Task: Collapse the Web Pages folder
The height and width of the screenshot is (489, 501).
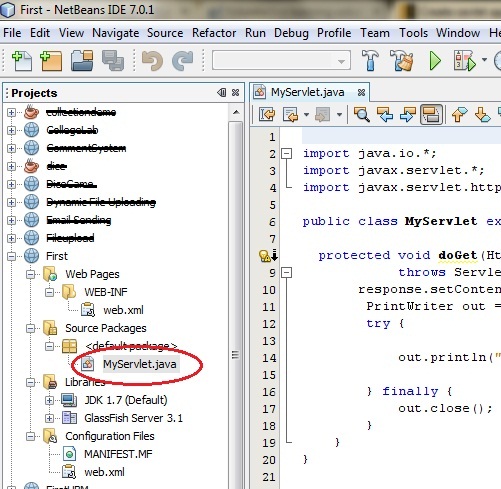Action: [x=31, y=274]
